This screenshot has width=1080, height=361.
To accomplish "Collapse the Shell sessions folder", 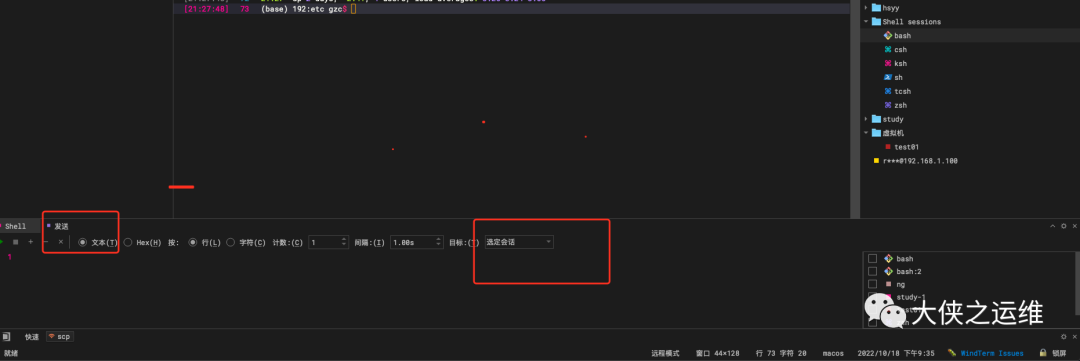I will 866,21.
